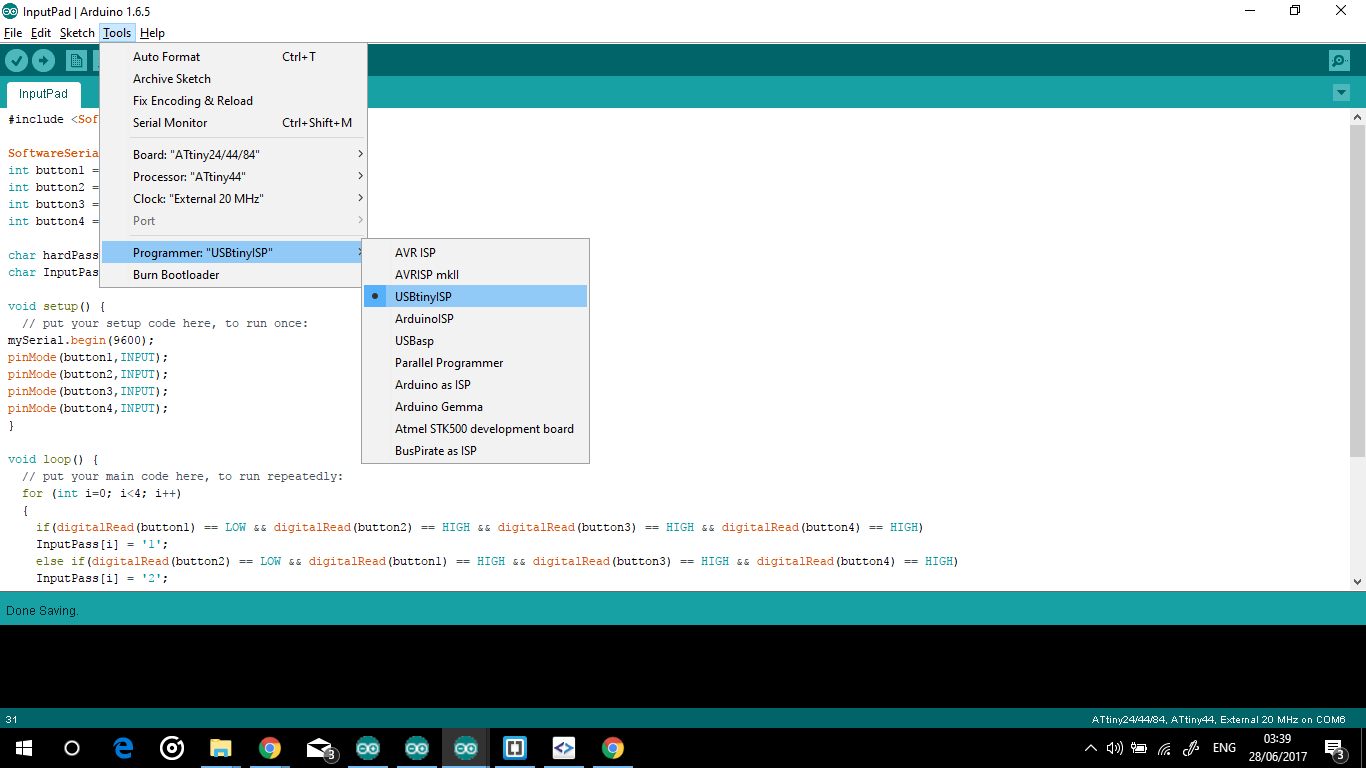The image size is (1366, 768).
Task: Open File Explorer from taskbar
Action: tap(221, 748)
